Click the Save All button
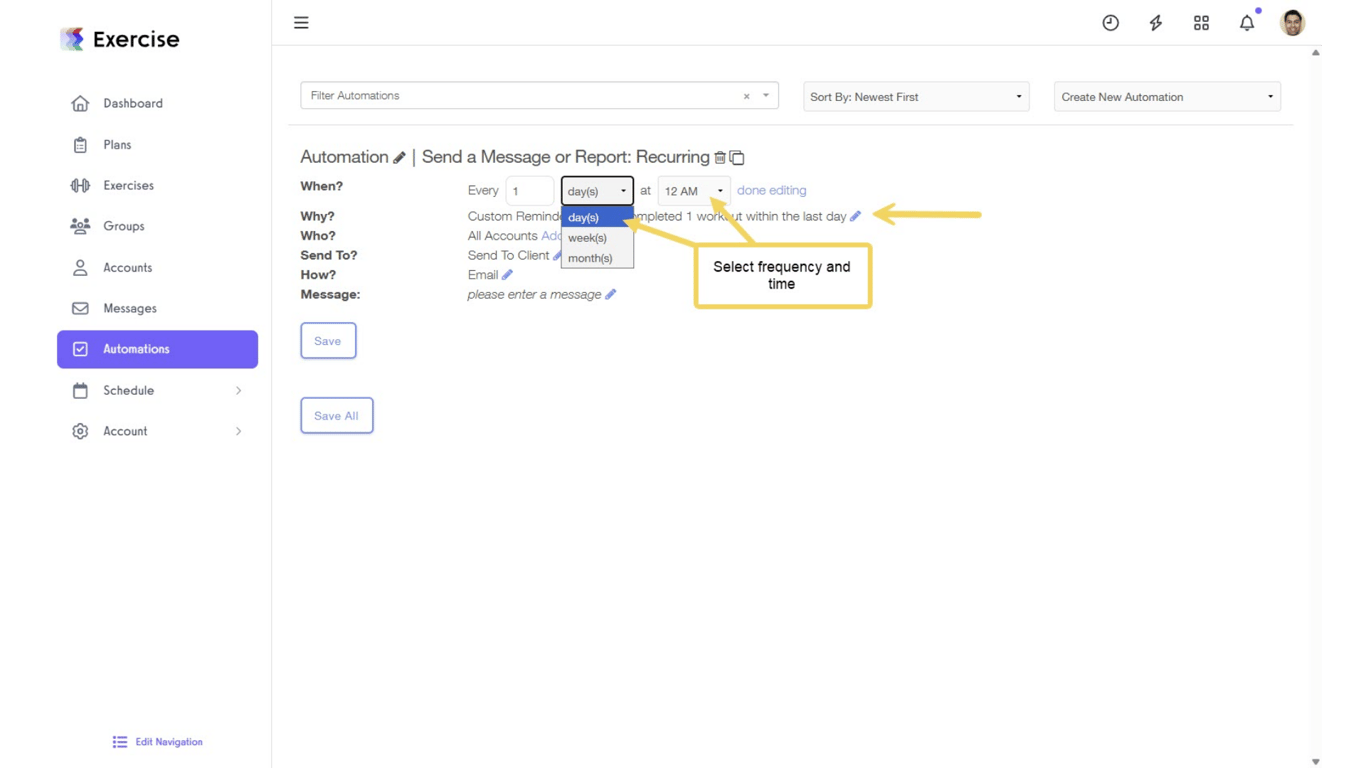 pos(336,415)
